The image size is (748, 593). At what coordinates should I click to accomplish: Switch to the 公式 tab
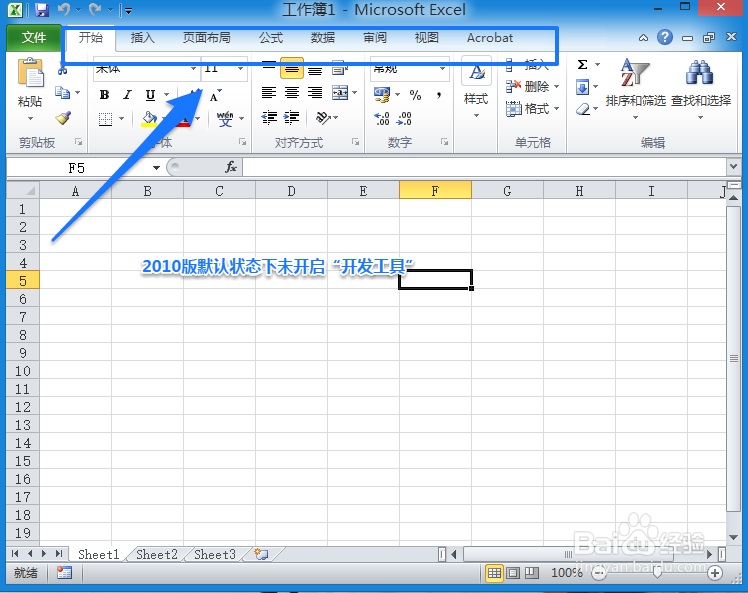click(x=271, y=38)
